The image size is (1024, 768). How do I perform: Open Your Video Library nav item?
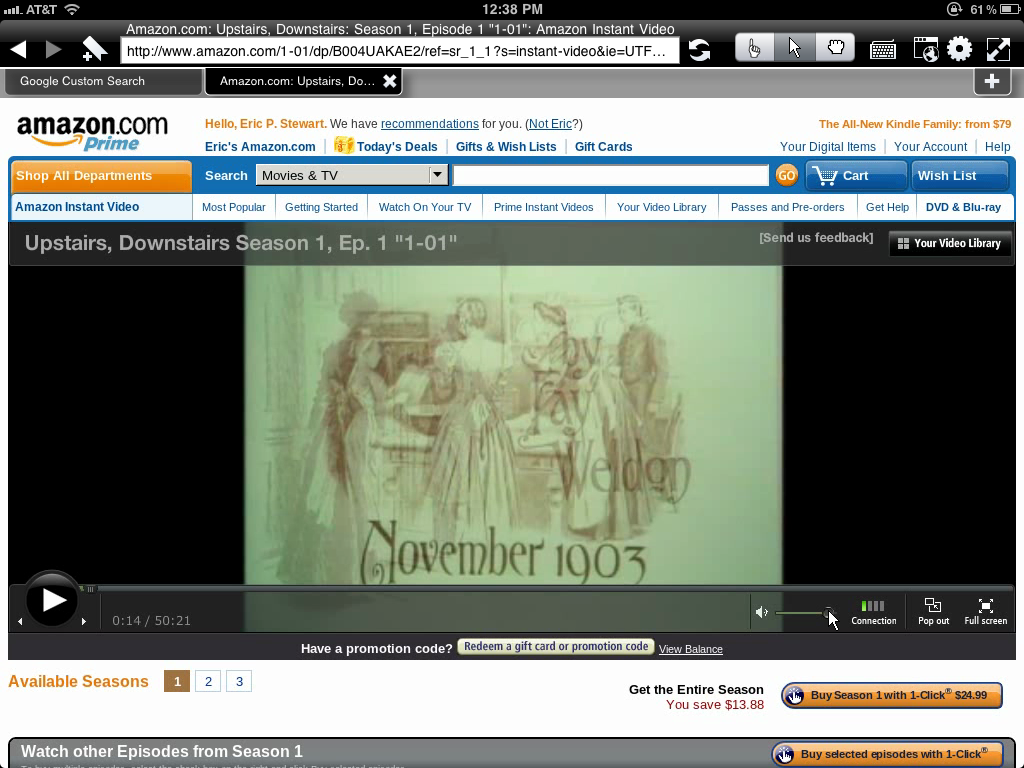(662, 207)
